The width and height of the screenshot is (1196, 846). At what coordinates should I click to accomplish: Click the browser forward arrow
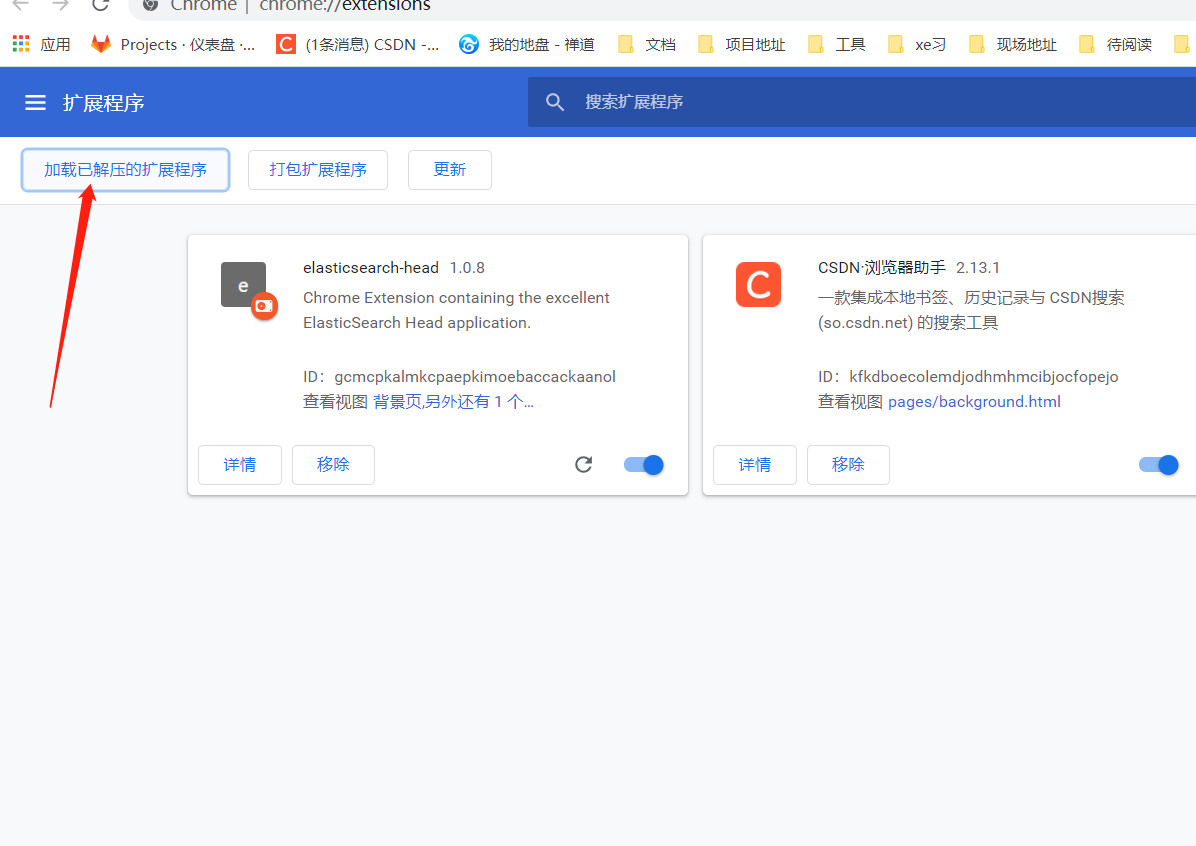click(60, 5)
